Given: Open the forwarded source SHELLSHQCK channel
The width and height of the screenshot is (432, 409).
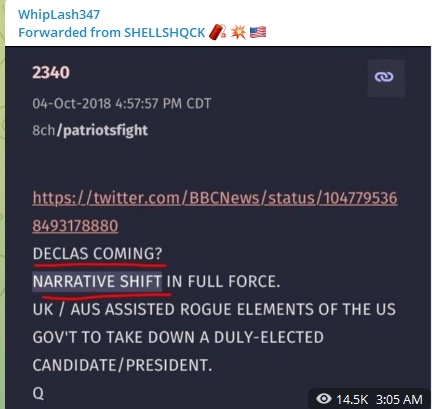Looking at the screenshot, I should click(x=165, y=33).
